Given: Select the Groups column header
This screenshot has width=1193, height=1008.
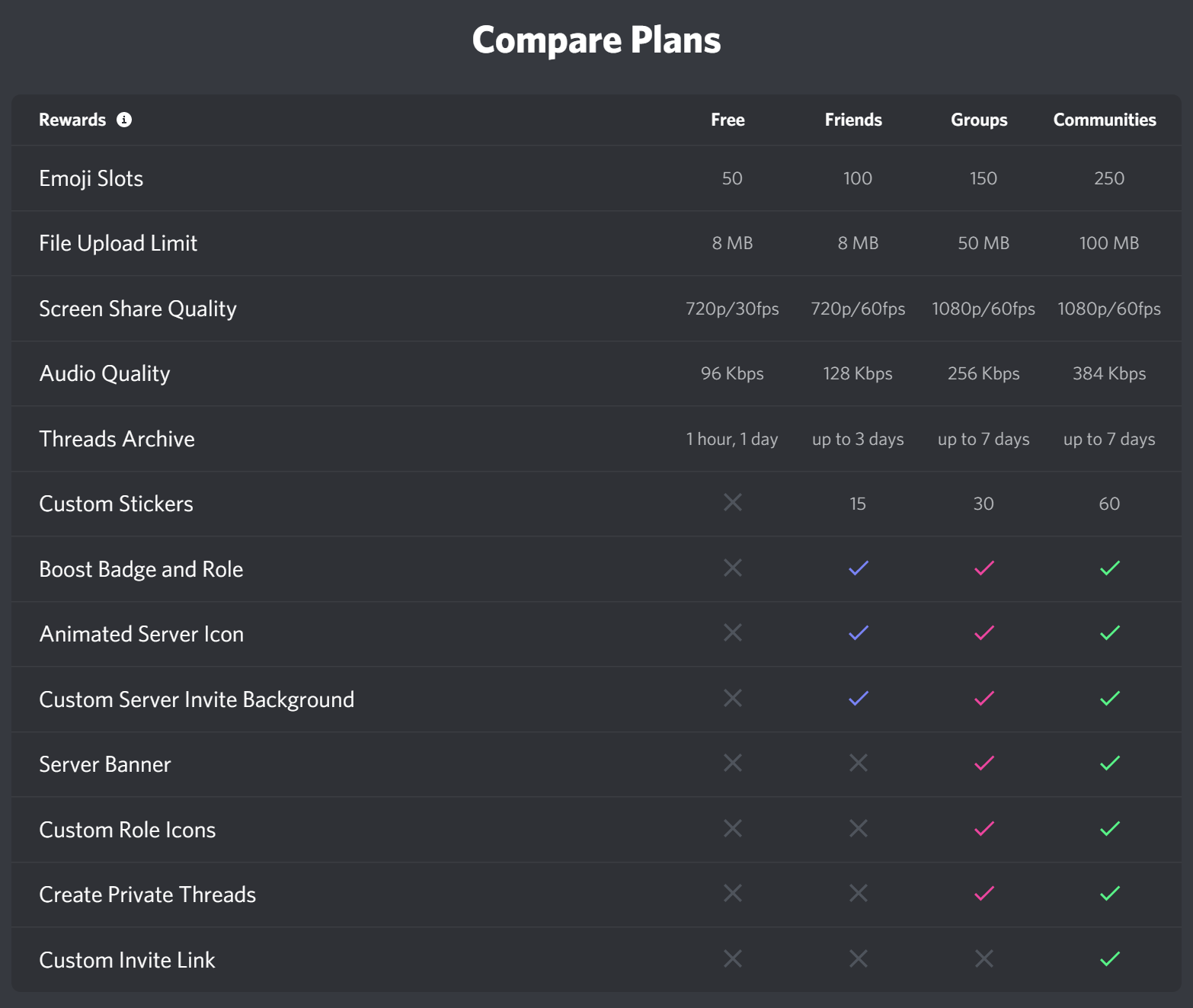Looking at the screenshot, I should pyautogui.click(x=979, y=120).
